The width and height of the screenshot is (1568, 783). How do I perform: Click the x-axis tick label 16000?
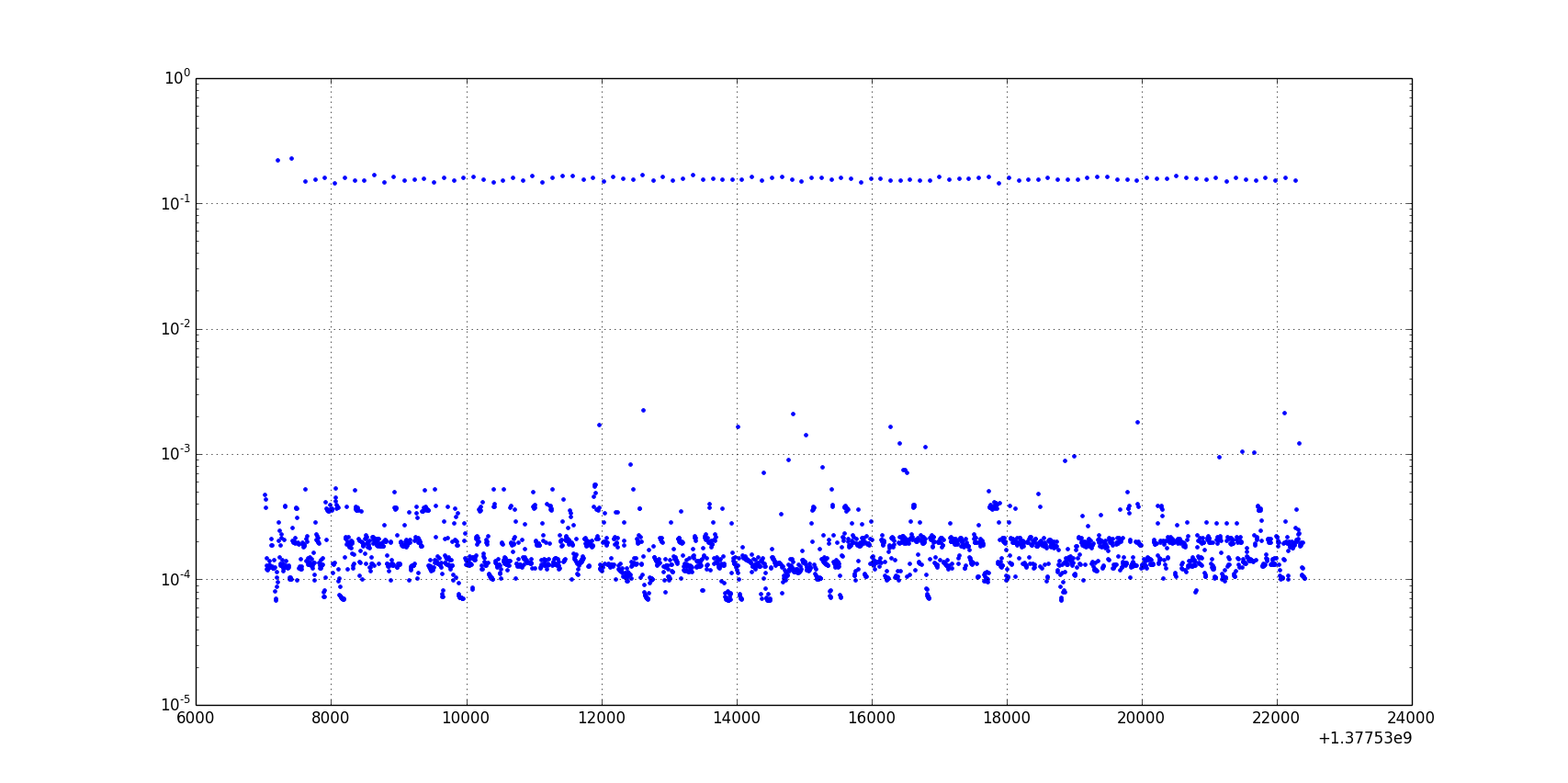871,719
